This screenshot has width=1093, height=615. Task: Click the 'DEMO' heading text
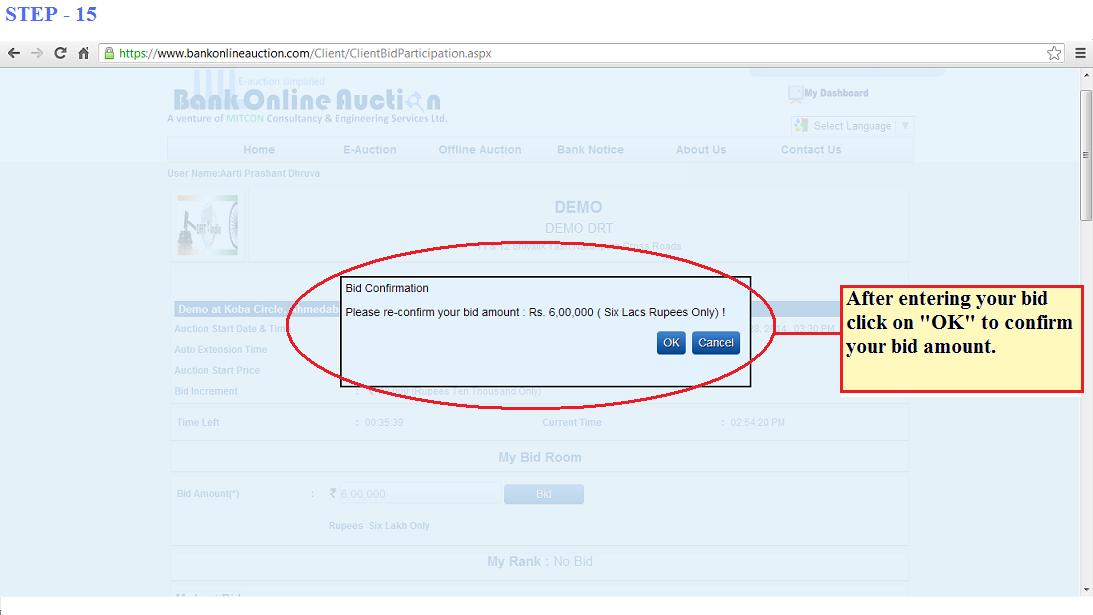coord(578,207)
